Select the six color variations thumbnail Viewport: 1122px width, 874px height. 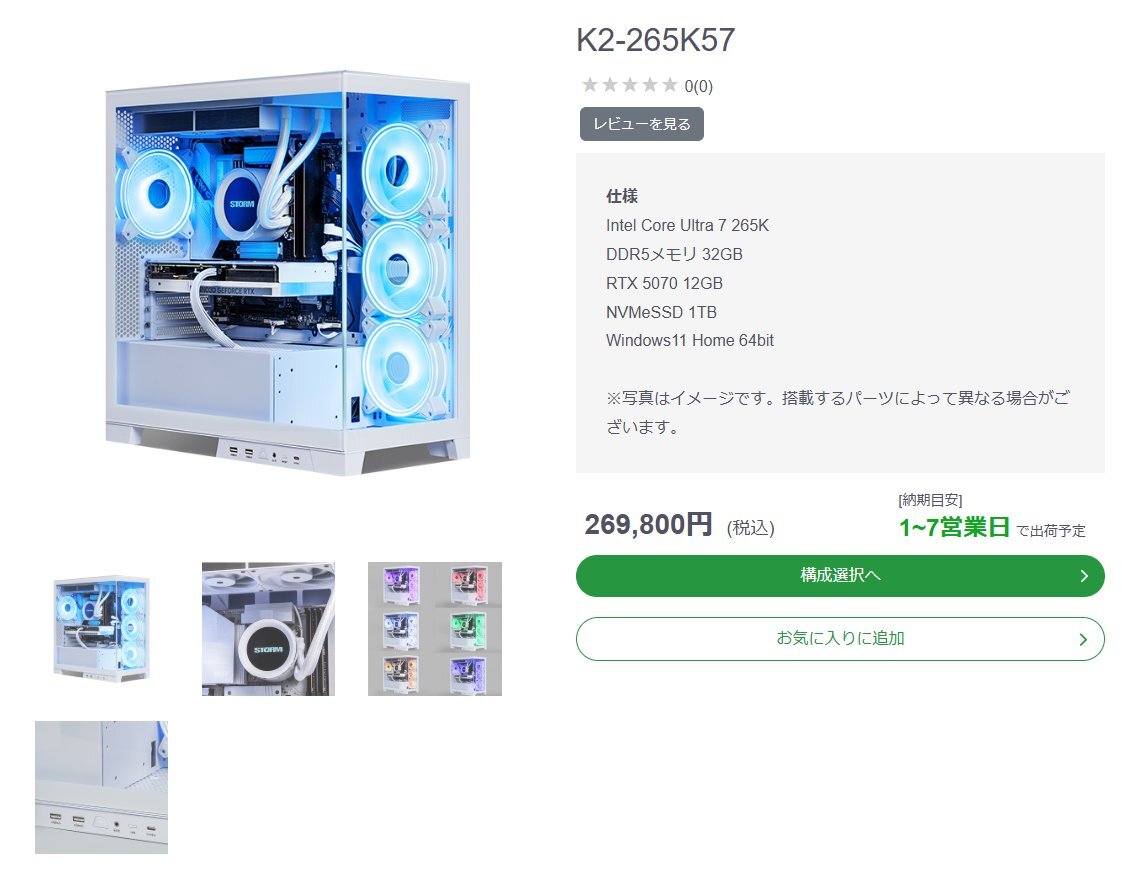pos(434,628)
